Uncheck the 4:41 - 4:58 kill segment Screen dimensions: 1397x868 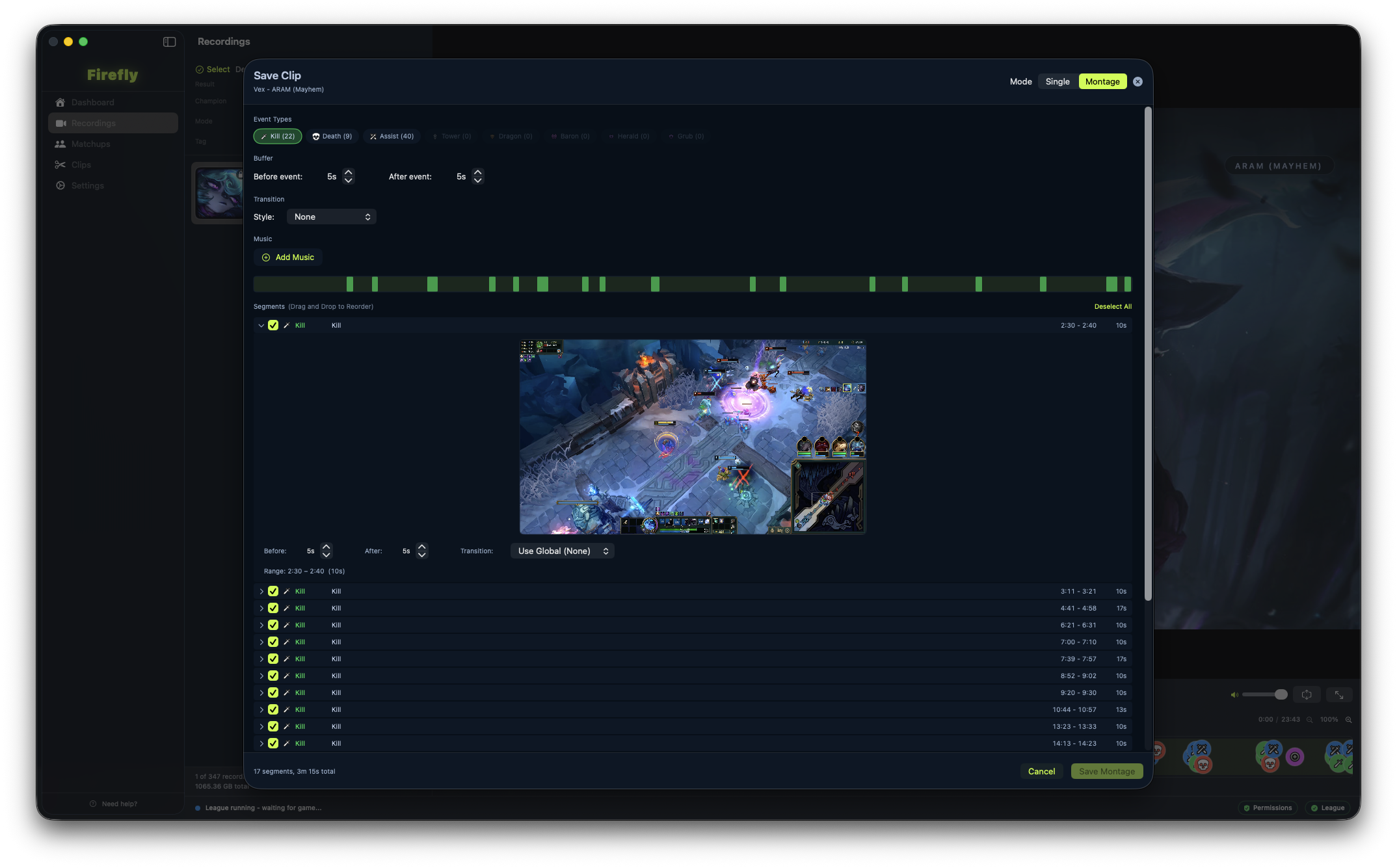pos(273,608)
